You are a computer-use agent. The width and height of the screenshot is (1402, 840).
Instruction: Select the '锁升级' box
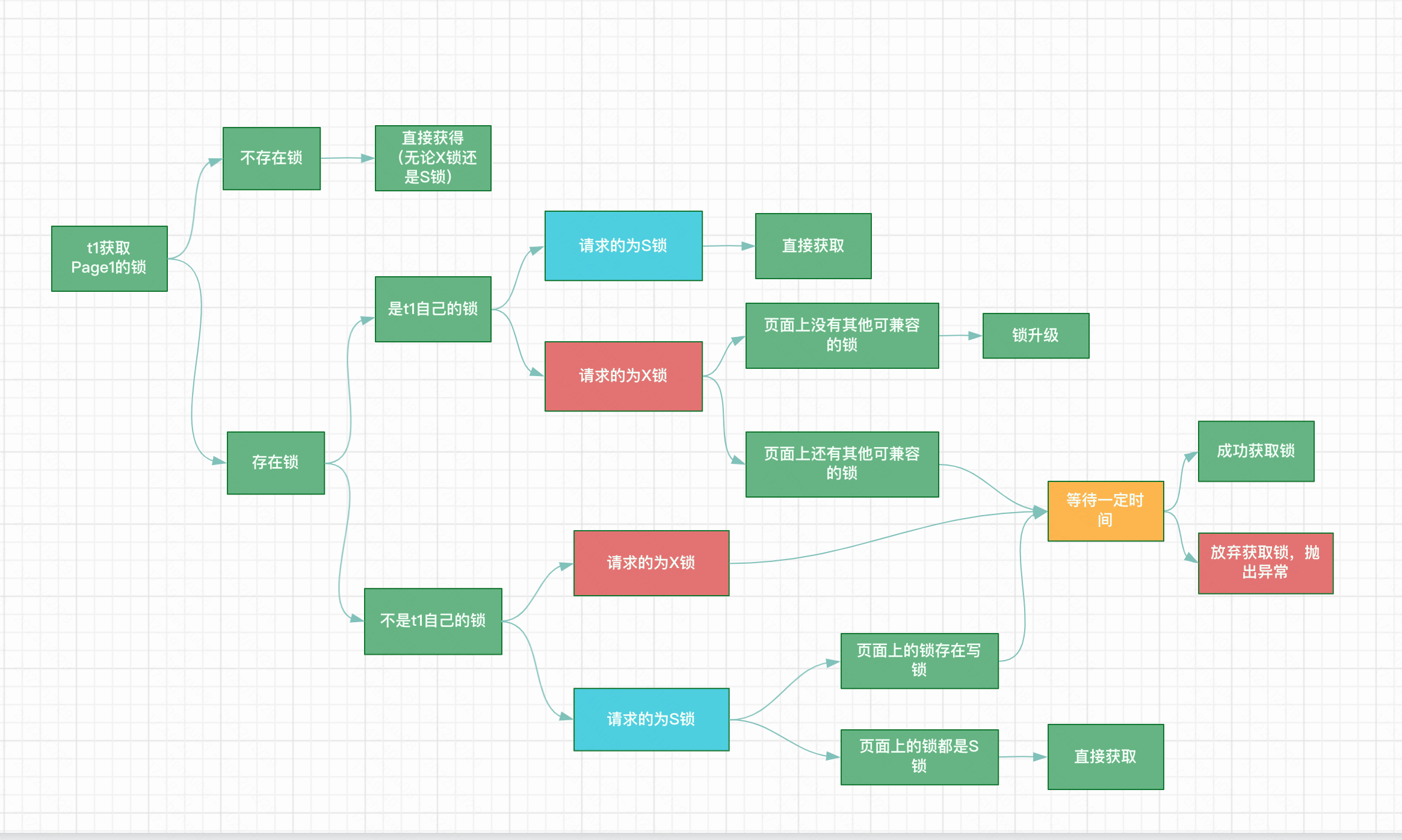tap(1036, 336)
